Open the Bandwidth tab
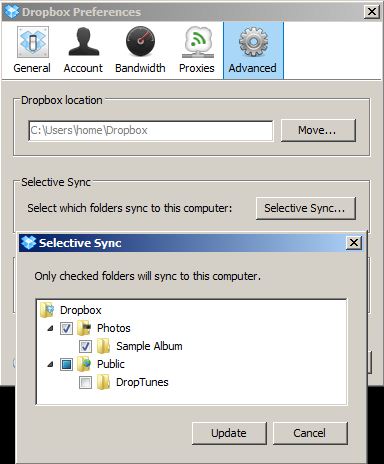Screen dimensions: 384x464 [x=140, y=50]
